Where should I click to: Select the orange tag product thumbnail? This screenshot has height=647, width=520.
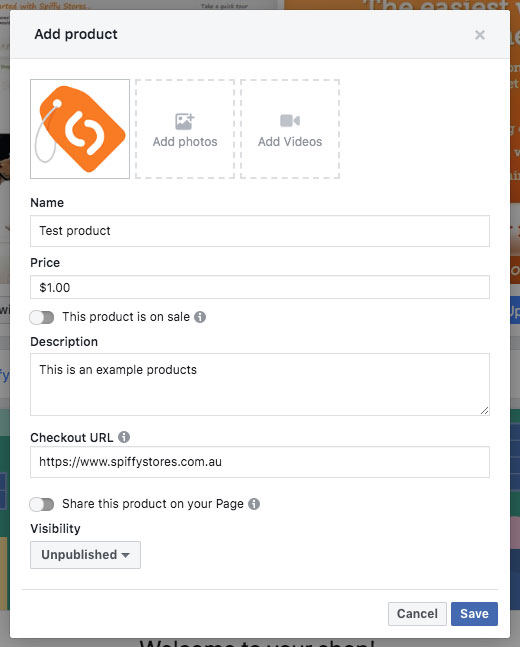(x=80, y=129)
